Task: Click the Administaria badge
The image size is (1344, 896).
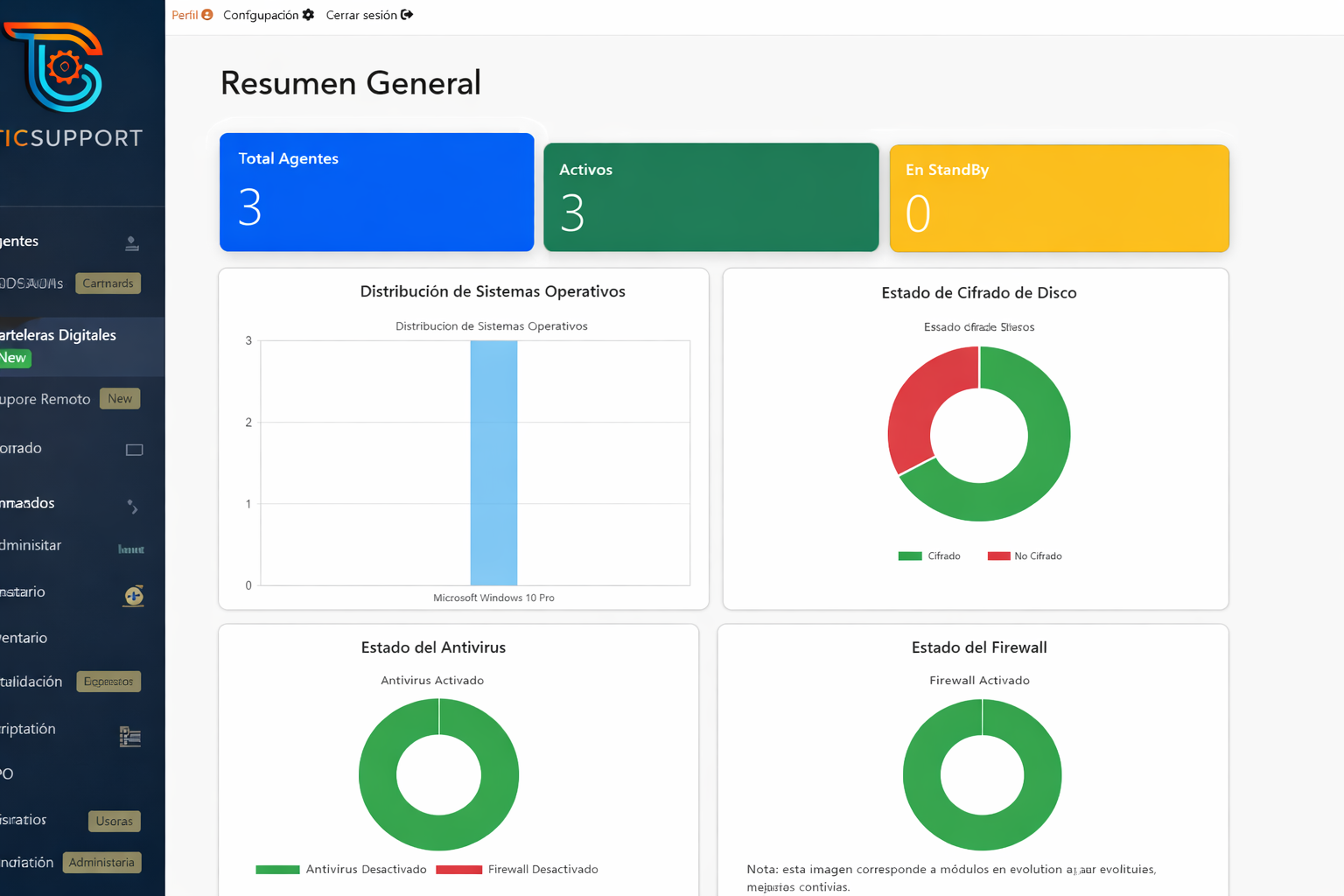Action: [101, 863]
